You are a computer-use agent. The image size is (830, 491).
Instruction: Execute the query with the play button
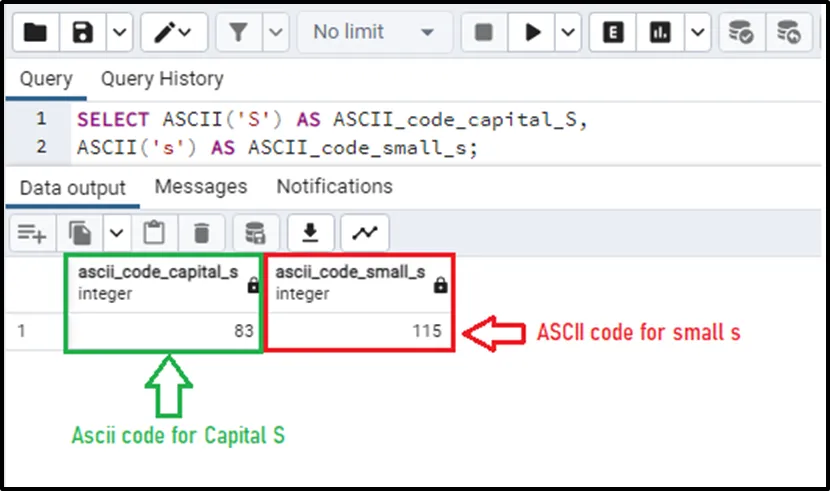532,33
